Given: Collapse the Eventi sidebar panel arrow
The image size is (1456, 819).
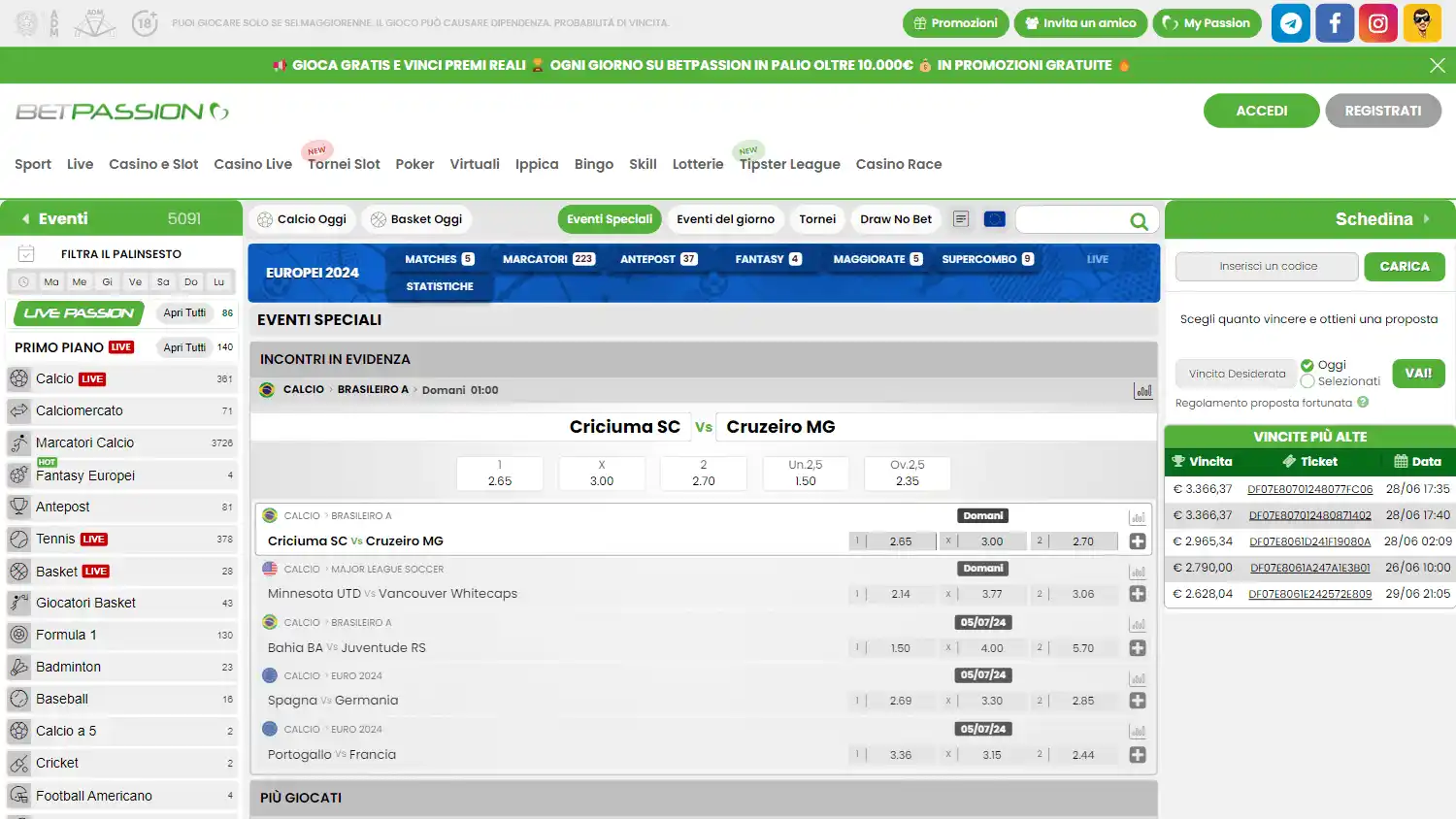Looking at the screenshot, I should click(x=26, y=219).
